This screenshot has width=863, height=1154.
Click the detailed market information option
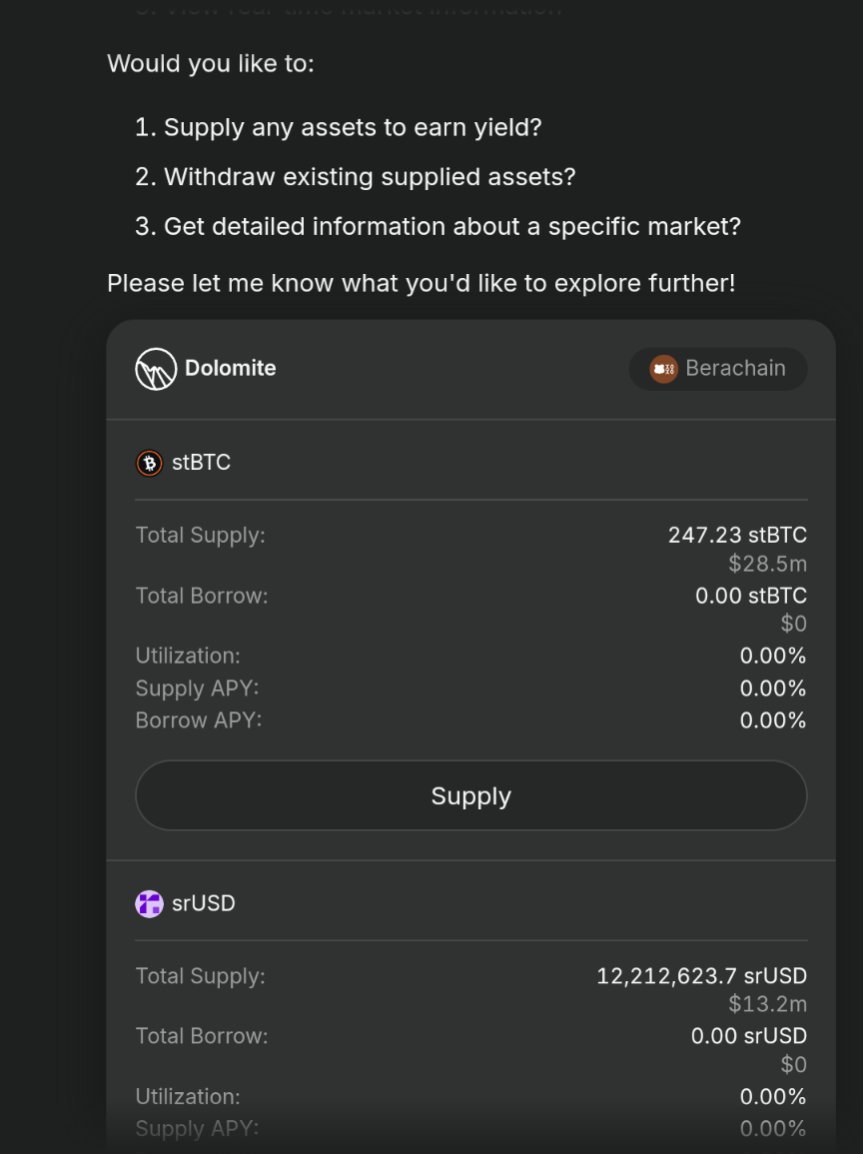tap(438, 226)
